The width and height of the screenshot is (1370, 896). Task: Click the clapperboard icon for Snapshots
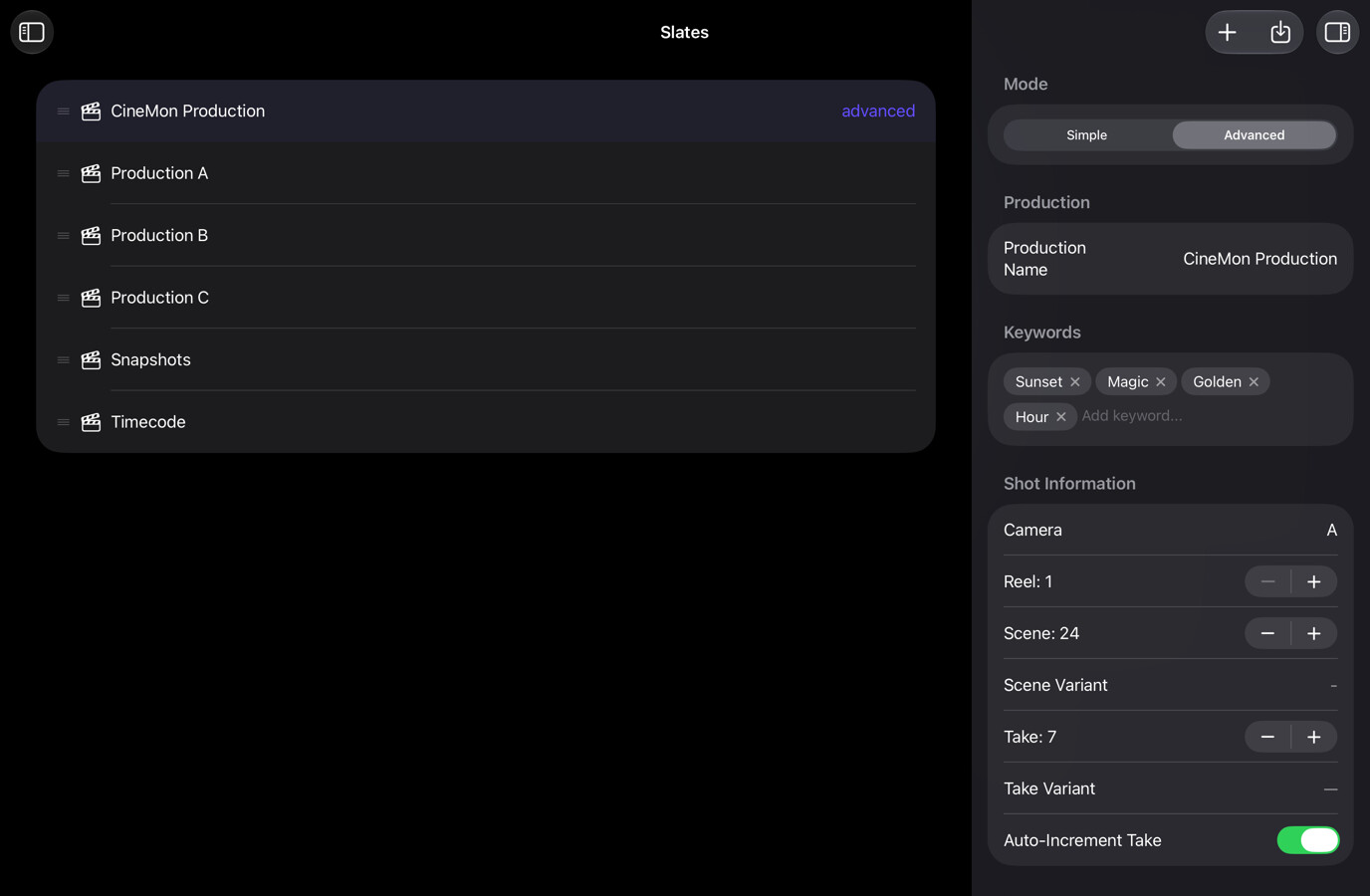coord(91,359)
